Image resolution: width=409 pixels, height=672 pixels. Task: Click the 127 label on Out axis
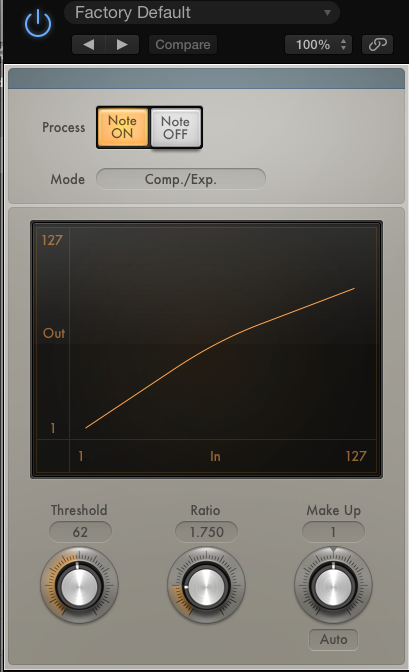pyautogui.click(x=52, y=240)
